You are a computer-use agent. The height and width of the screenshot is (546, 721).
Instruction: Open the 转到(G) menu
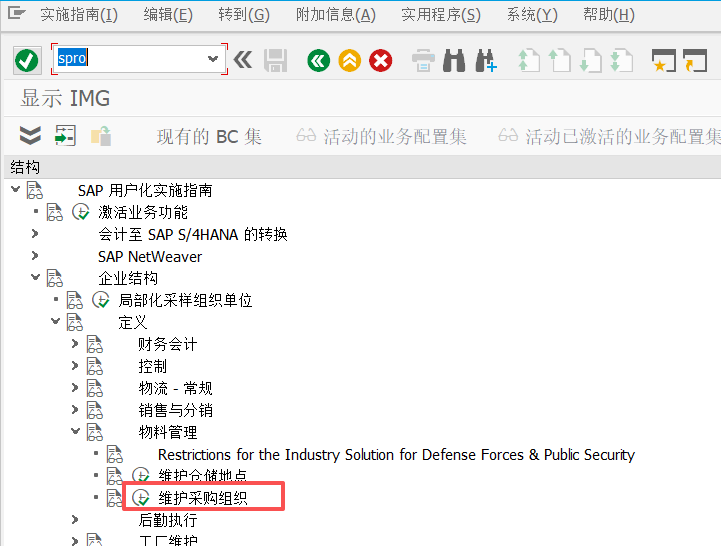(244, 15)
